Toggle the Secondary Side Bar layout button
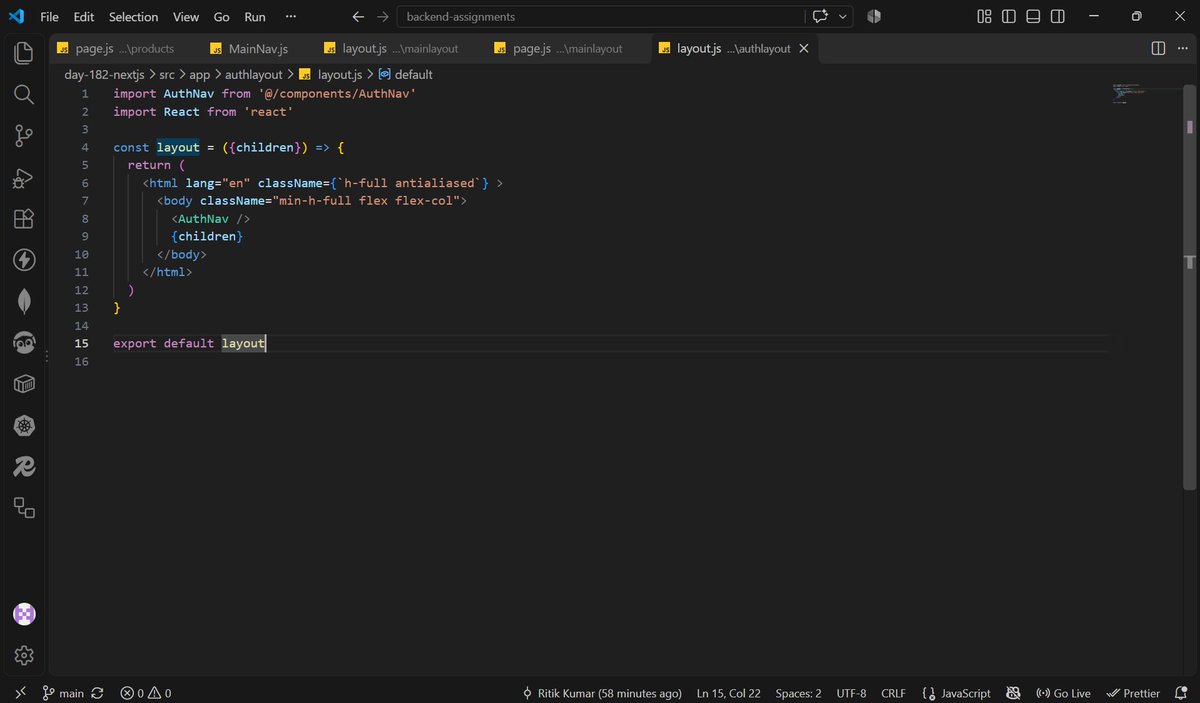Image resolution: width=1200 pixels, height=703 pixels. point(1058,16)
